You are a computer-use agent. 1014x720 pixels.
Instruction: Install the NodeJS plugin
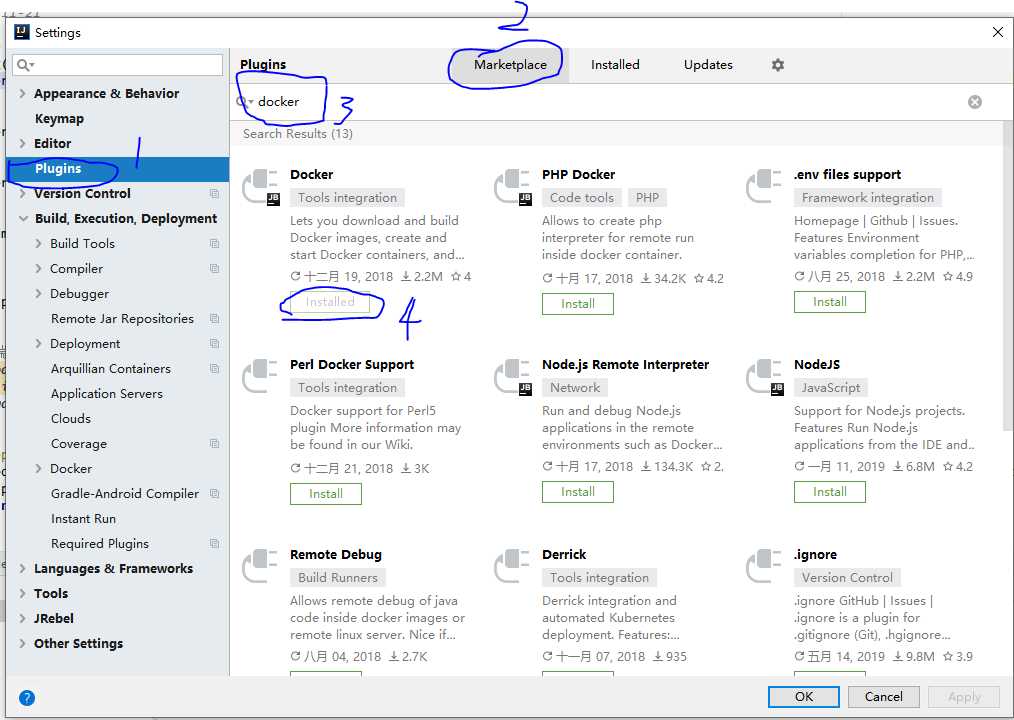(830, 492)
